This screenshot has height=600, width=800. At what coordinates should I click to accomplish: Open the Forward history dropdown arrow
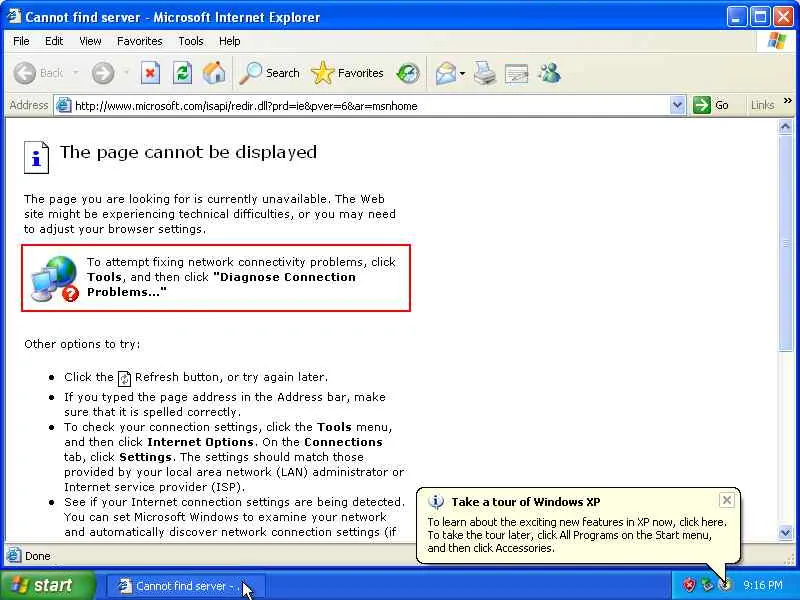pos(126,73)
